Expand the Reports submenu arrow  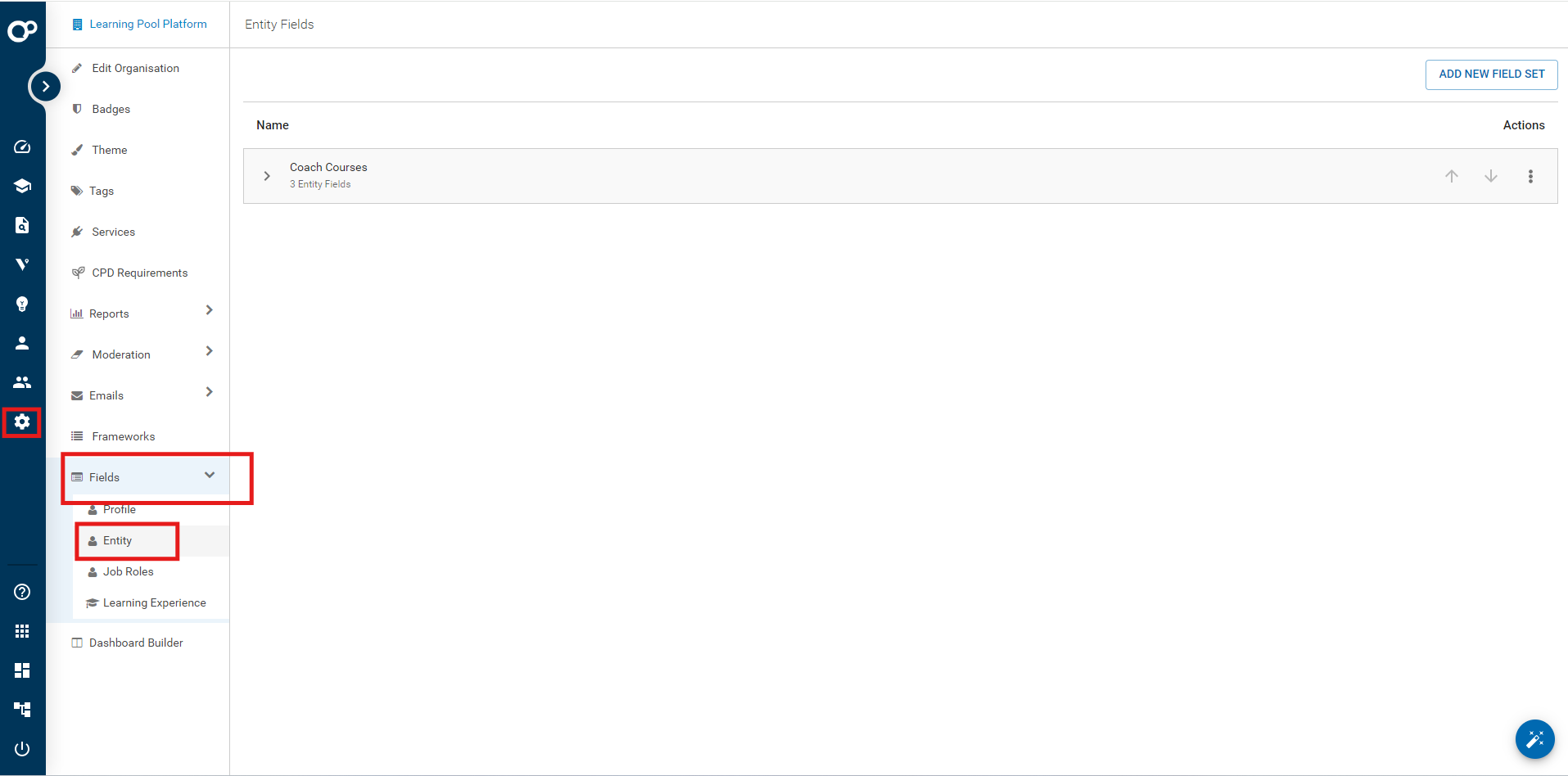pyautogui.click(x=210, y=310)
